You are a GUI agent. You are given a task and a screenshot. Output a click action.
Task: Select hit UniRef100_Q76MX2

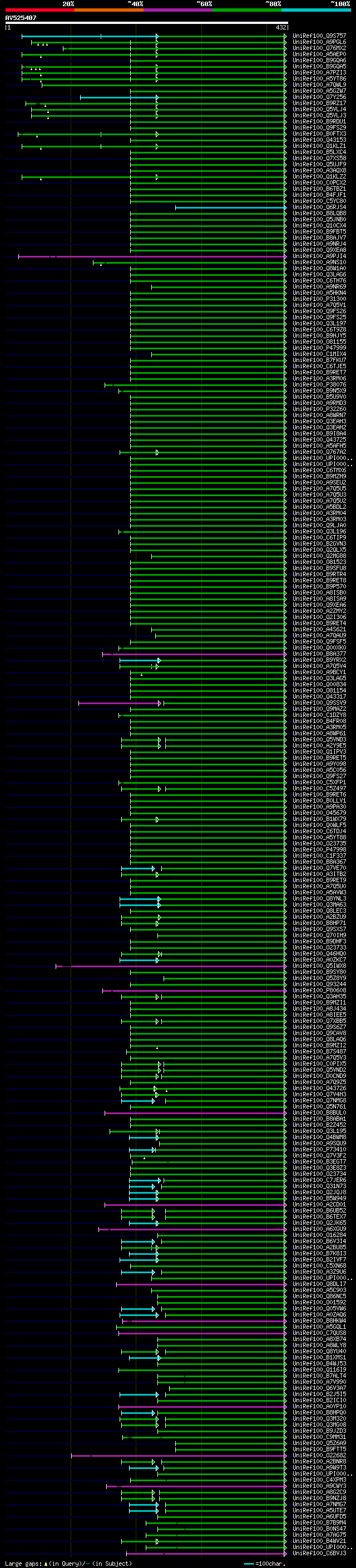coord(319,48)
